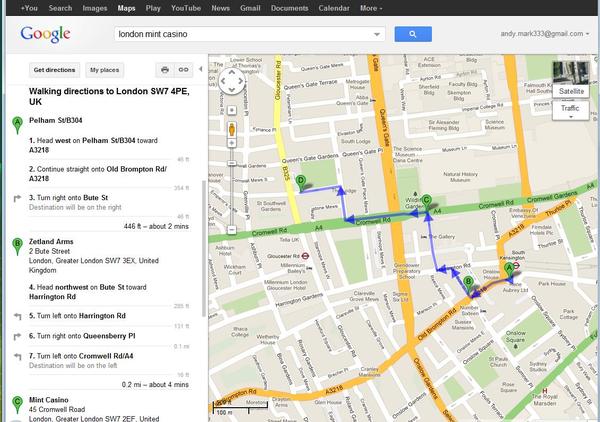The image size is (600, 422).
Task: Open Search in the top bar
Action: click(x=60, y=8)
